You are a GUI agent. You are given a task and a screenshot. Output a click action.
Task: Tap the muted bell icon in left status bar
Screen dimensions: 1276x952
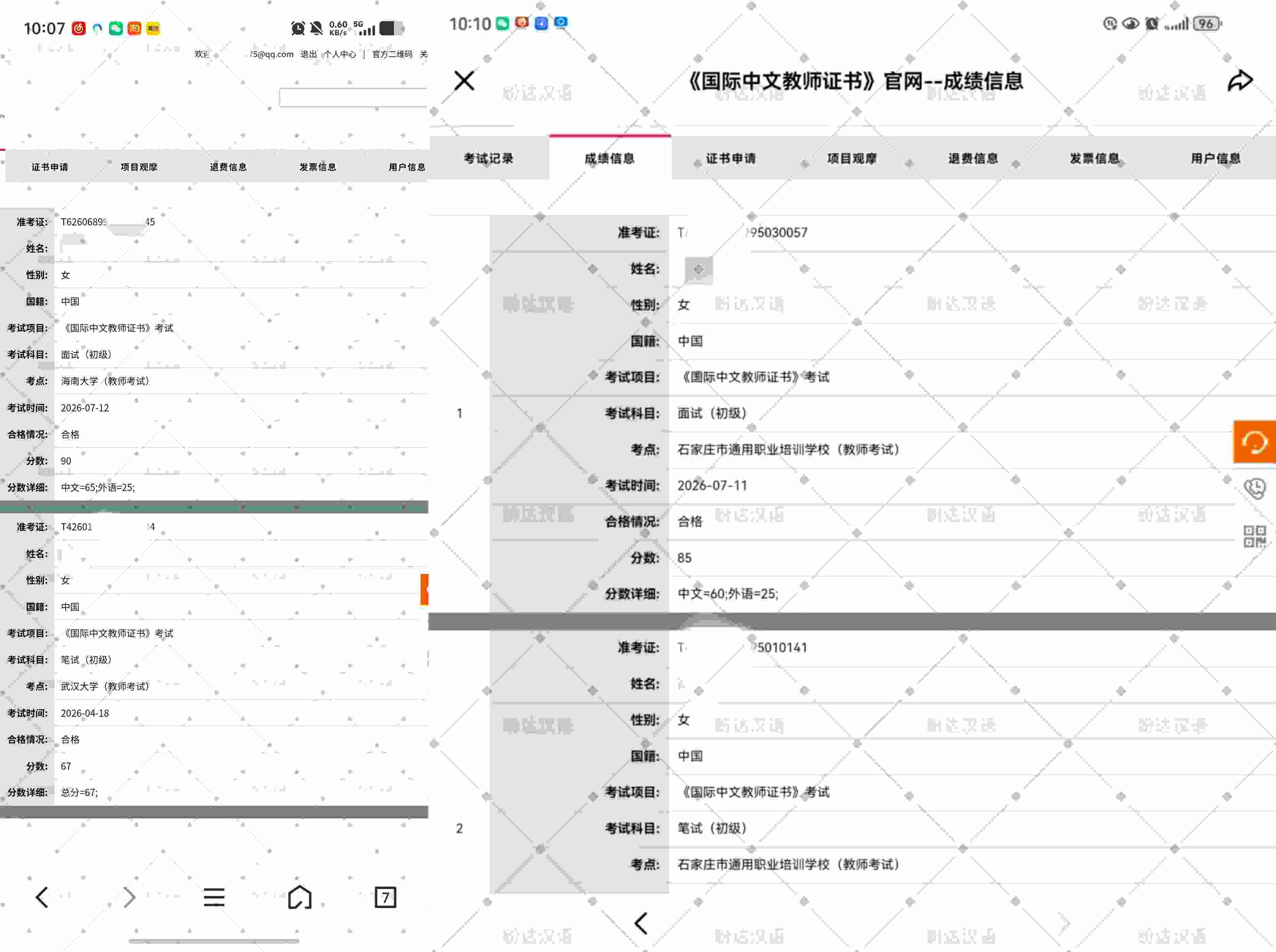pyautogui.click(x=317, y=28)
